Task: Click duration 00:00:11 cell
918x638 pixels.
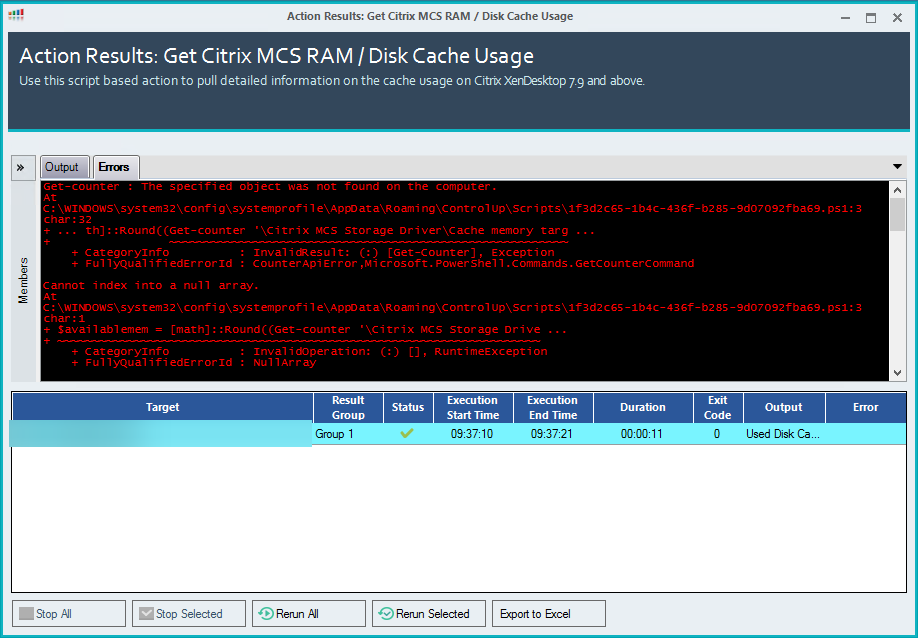Action: click(642, 434)
